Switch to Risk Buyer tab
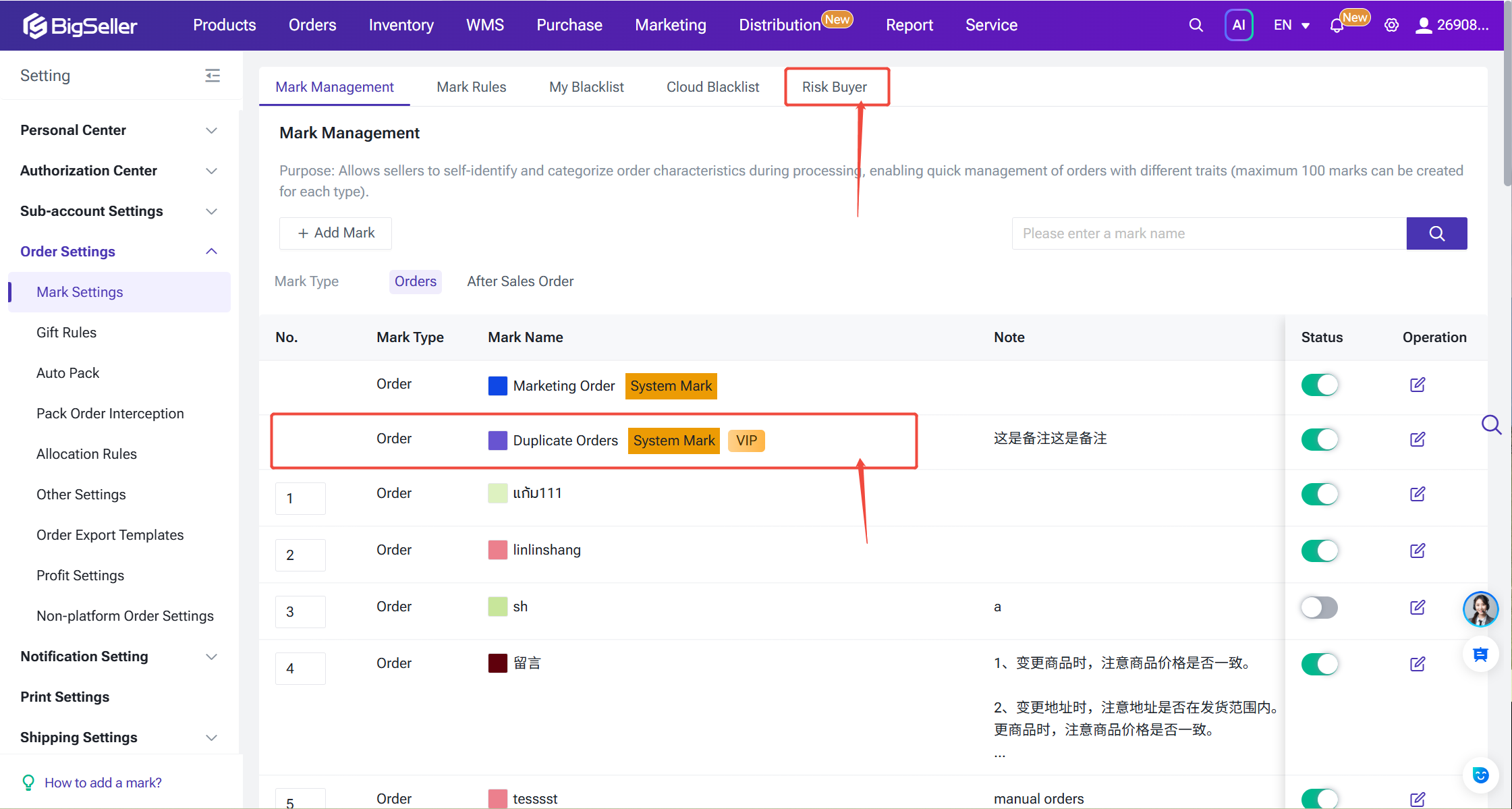The height and width of the screenshot is (809, 1512). click(x=835, y=87)
